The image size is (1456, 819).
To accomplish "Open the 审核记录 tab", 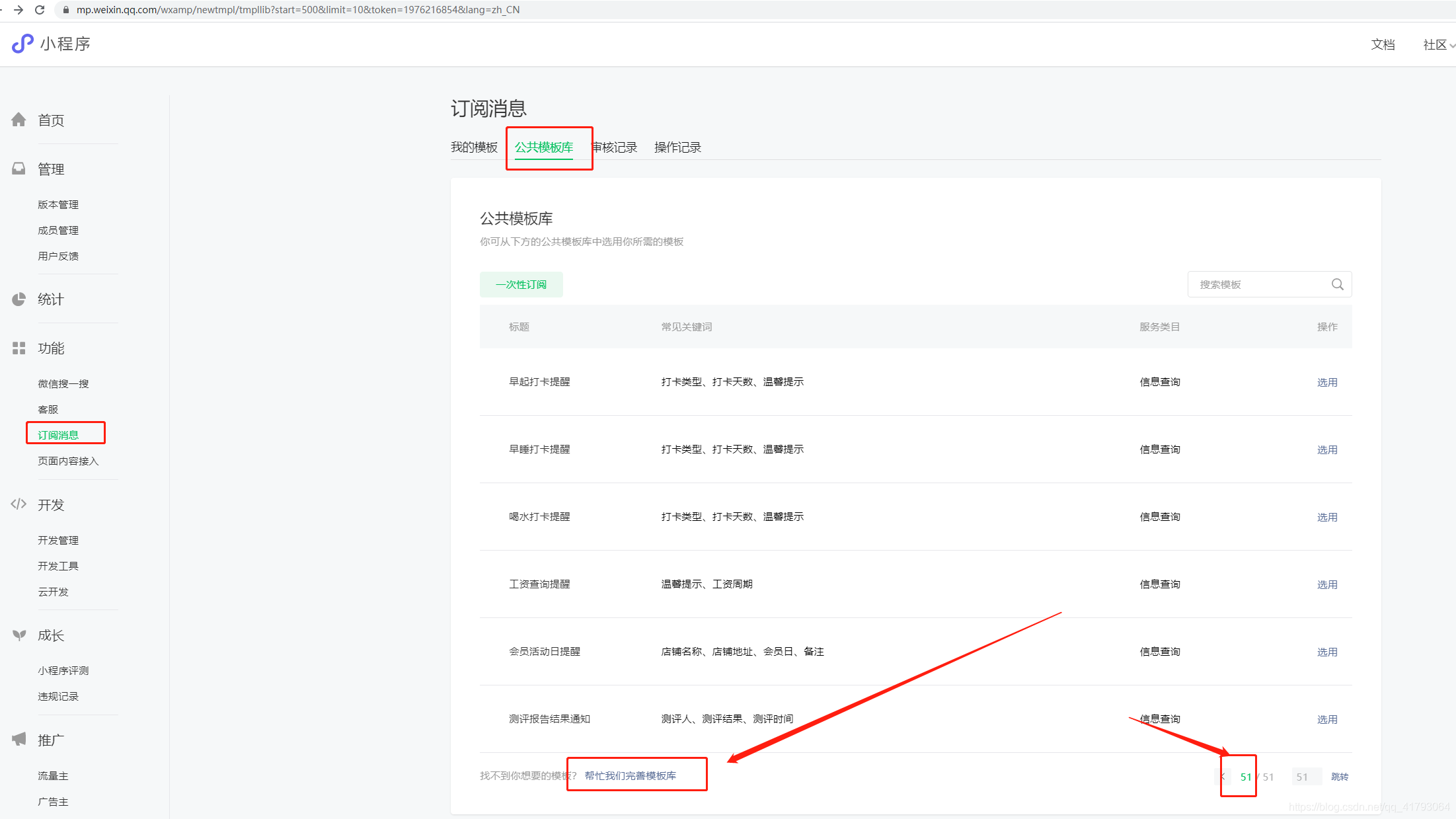I will point(614,147).
